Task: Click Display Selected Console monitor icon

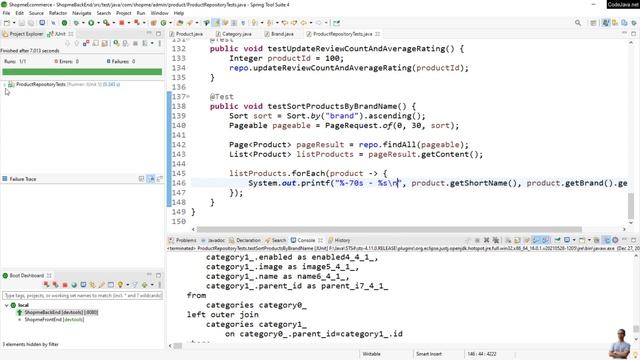Action: [567, 240]
